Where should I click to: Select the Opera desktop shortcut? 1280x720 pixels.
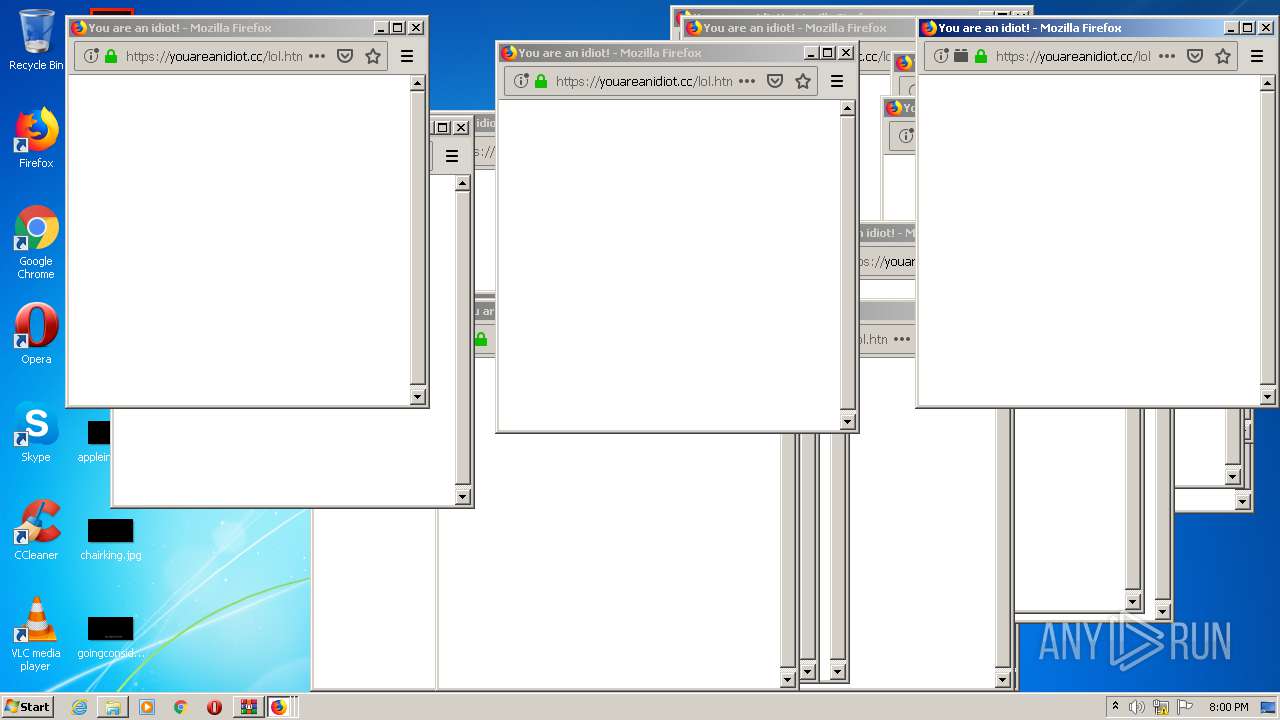coord(36,334)
